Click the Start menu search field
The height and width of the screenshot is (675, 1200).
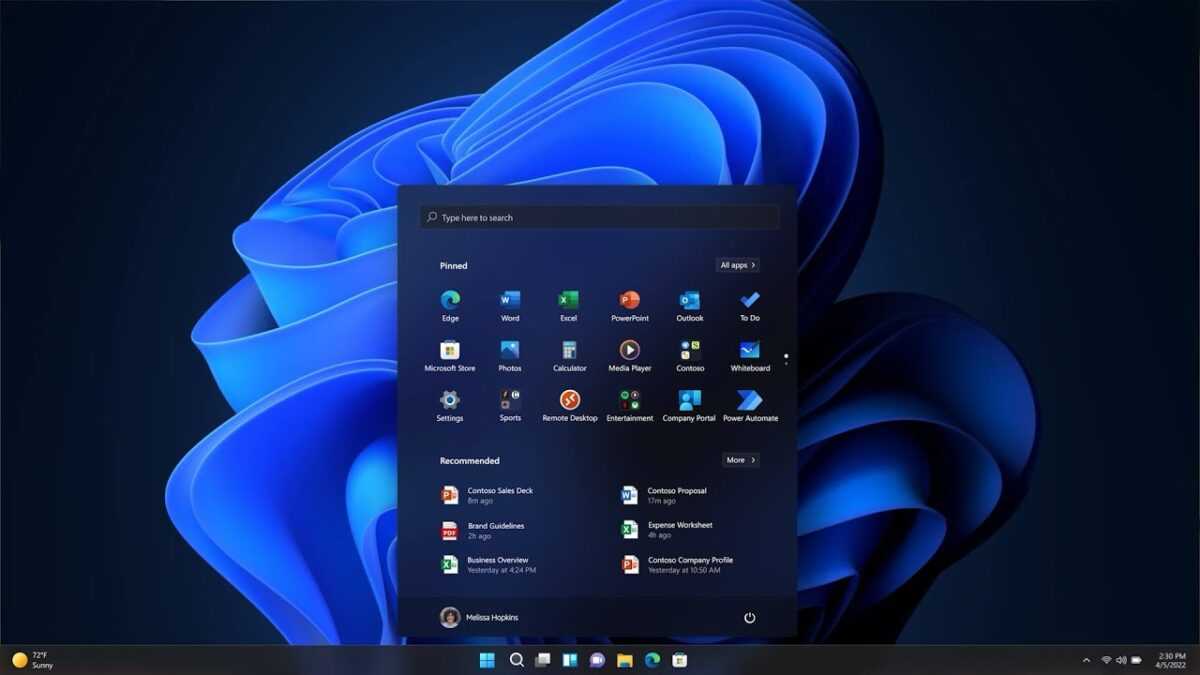598,217
